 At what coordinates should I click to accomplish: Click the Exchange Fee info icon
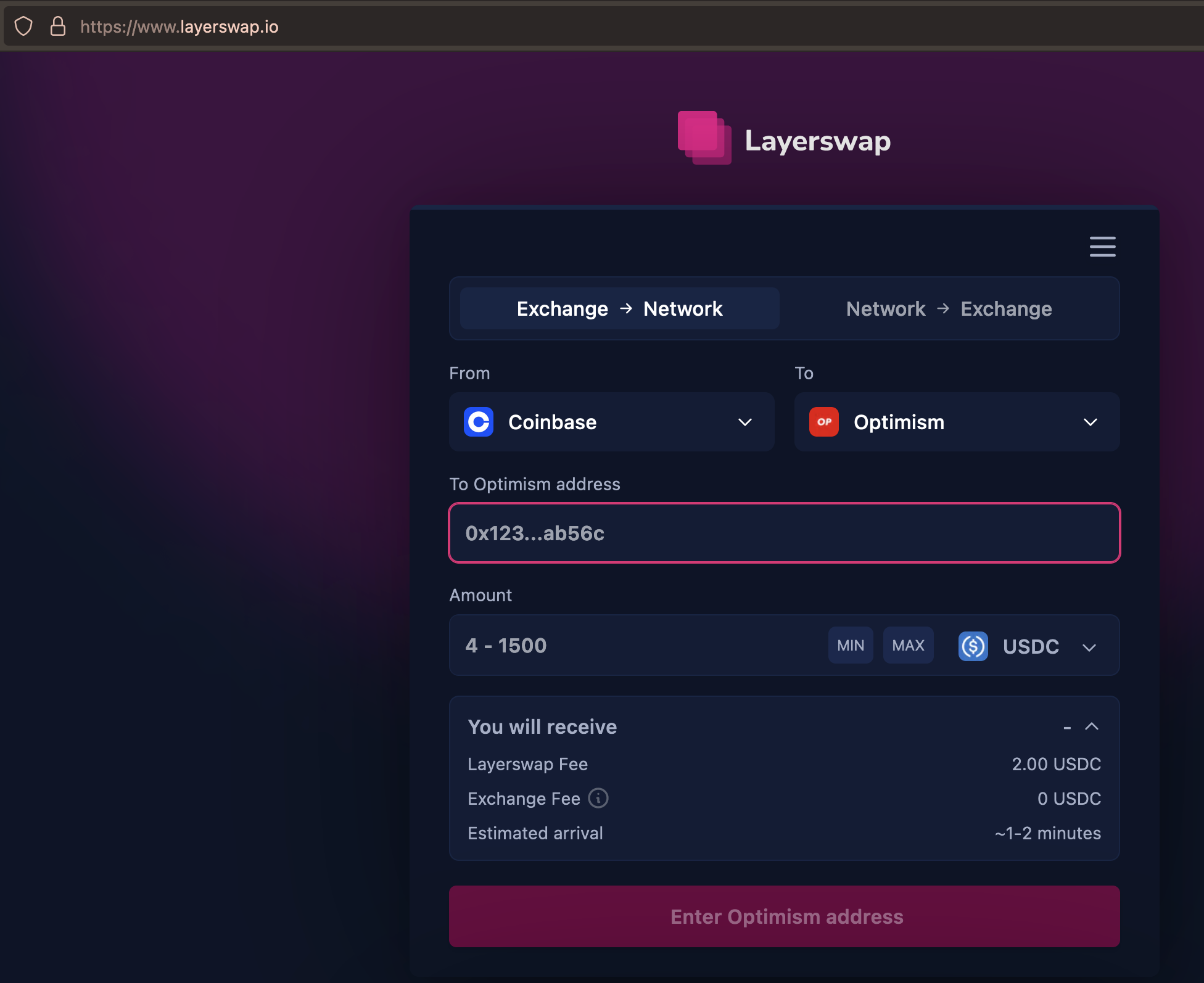tap(598, 798)
